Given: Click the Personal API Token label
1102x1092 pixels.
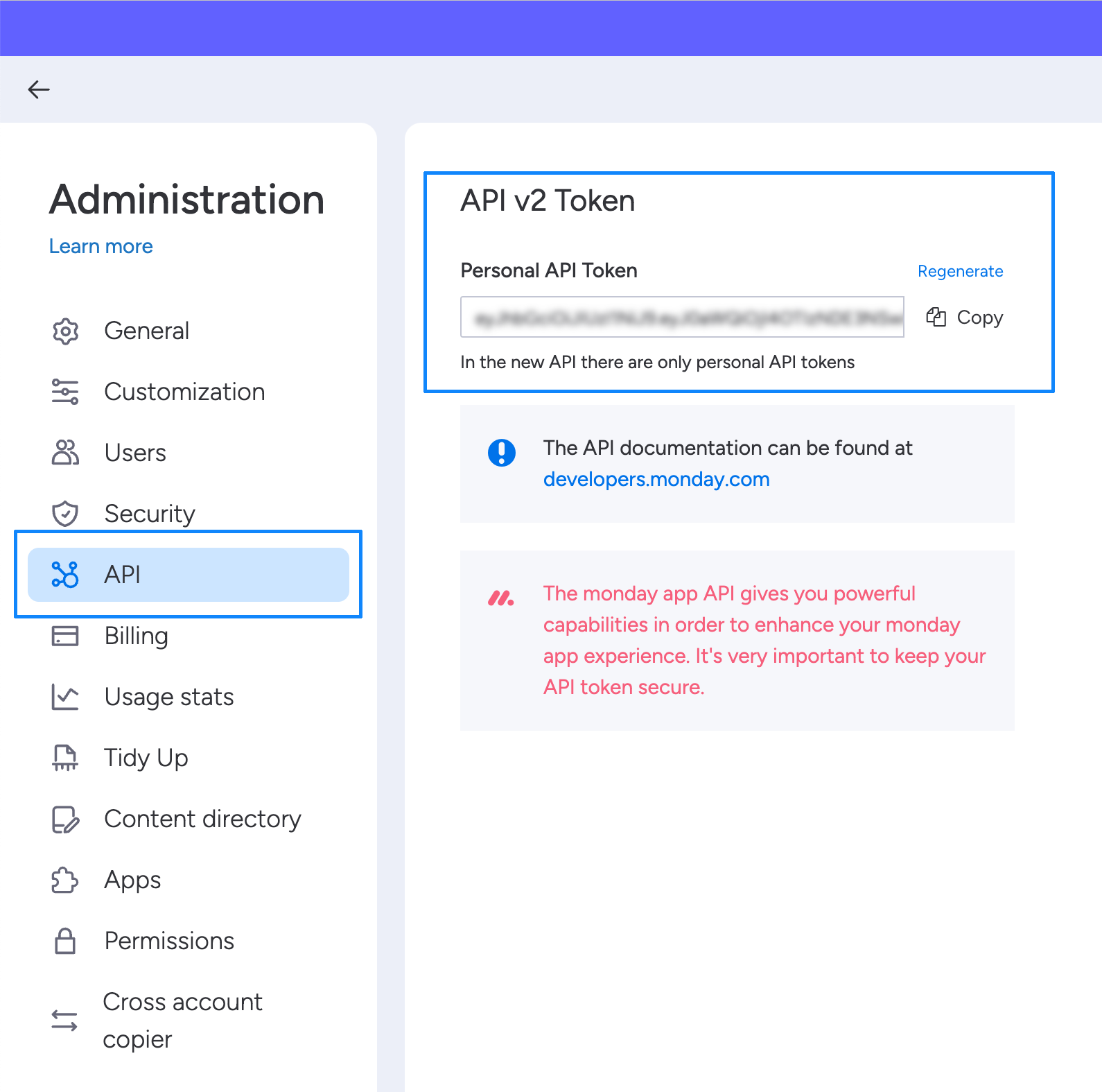Looking at the screenshot, I should (549, 270).
